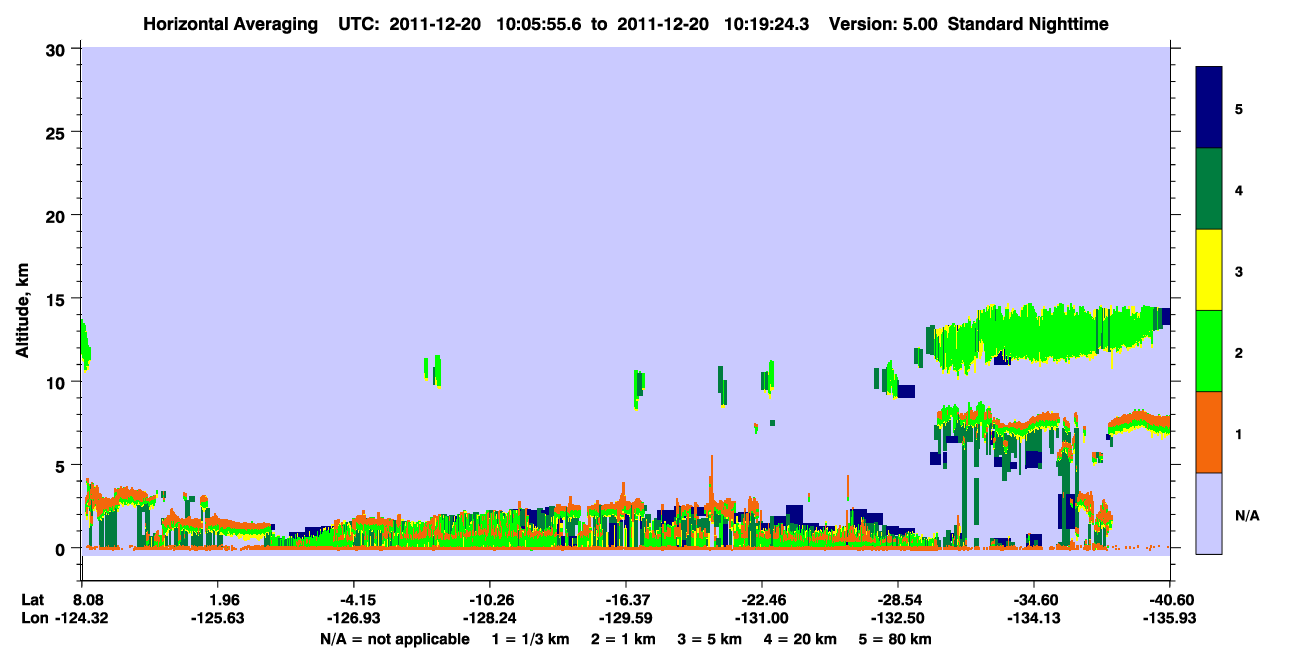Click the latitude value -16.37
The height and width of the screenshot is (667, 1300).
click(x=626, y=600)
